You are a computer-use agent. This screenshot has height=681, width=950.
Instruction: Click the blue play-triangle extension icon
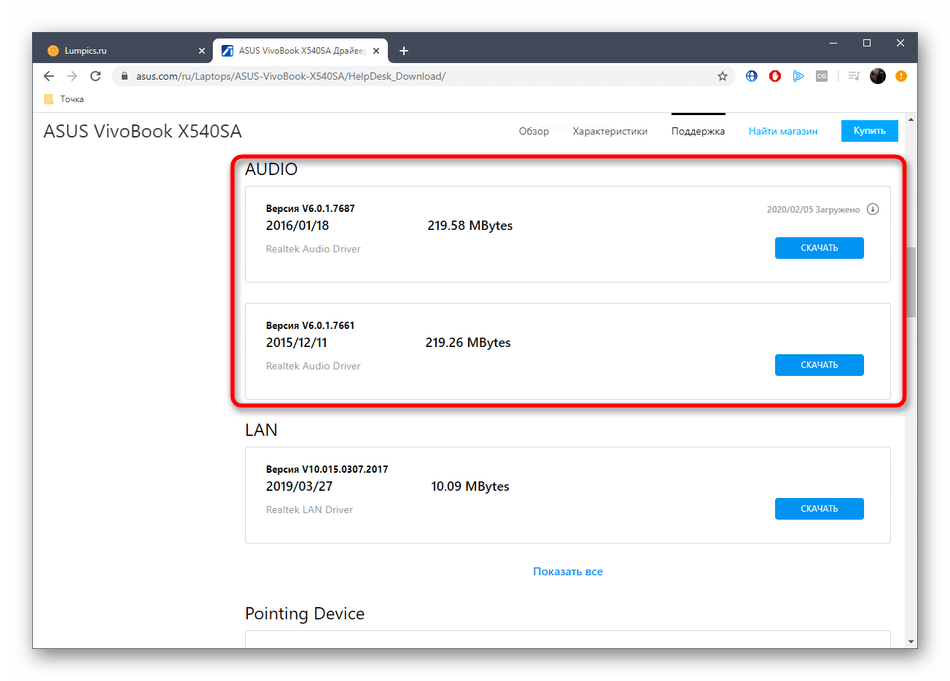[x=798, y=76]
